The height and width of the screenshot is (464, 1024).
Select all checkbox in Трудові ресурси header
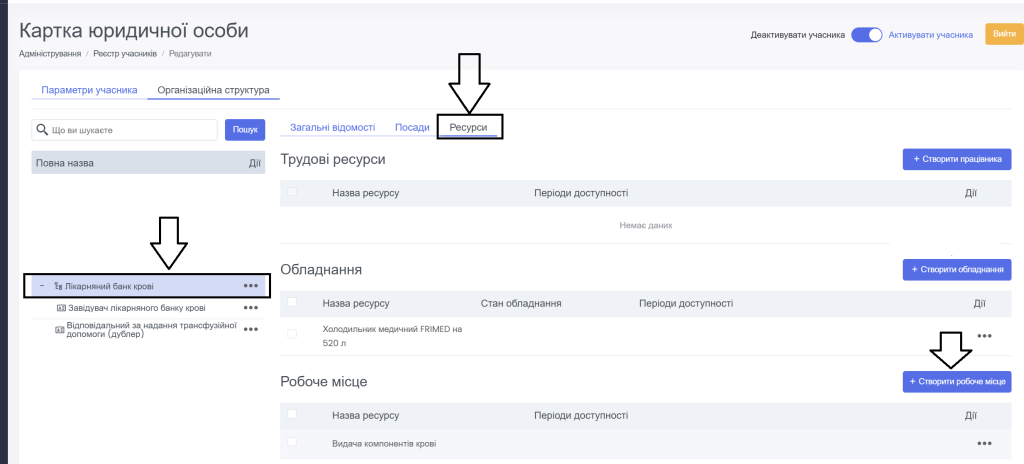pos(292,192)
